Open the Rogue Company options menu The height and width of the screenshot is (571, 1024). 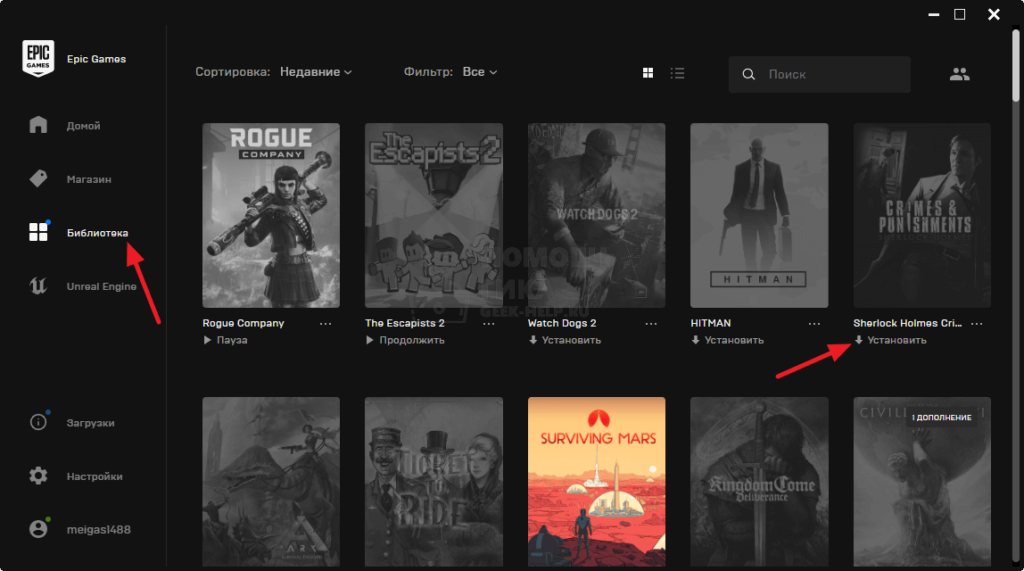click(x=326, y=324)
